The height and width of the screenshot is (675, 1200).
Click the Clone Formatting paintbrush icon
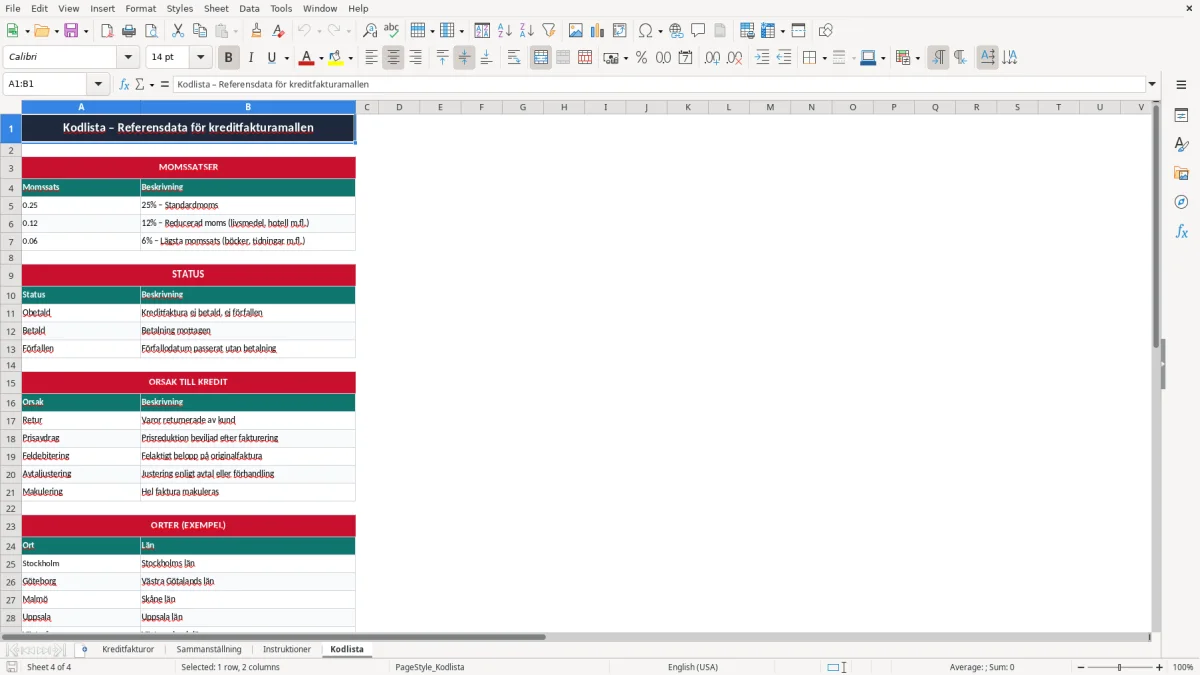pyautogui.click(x=256, y=31)
